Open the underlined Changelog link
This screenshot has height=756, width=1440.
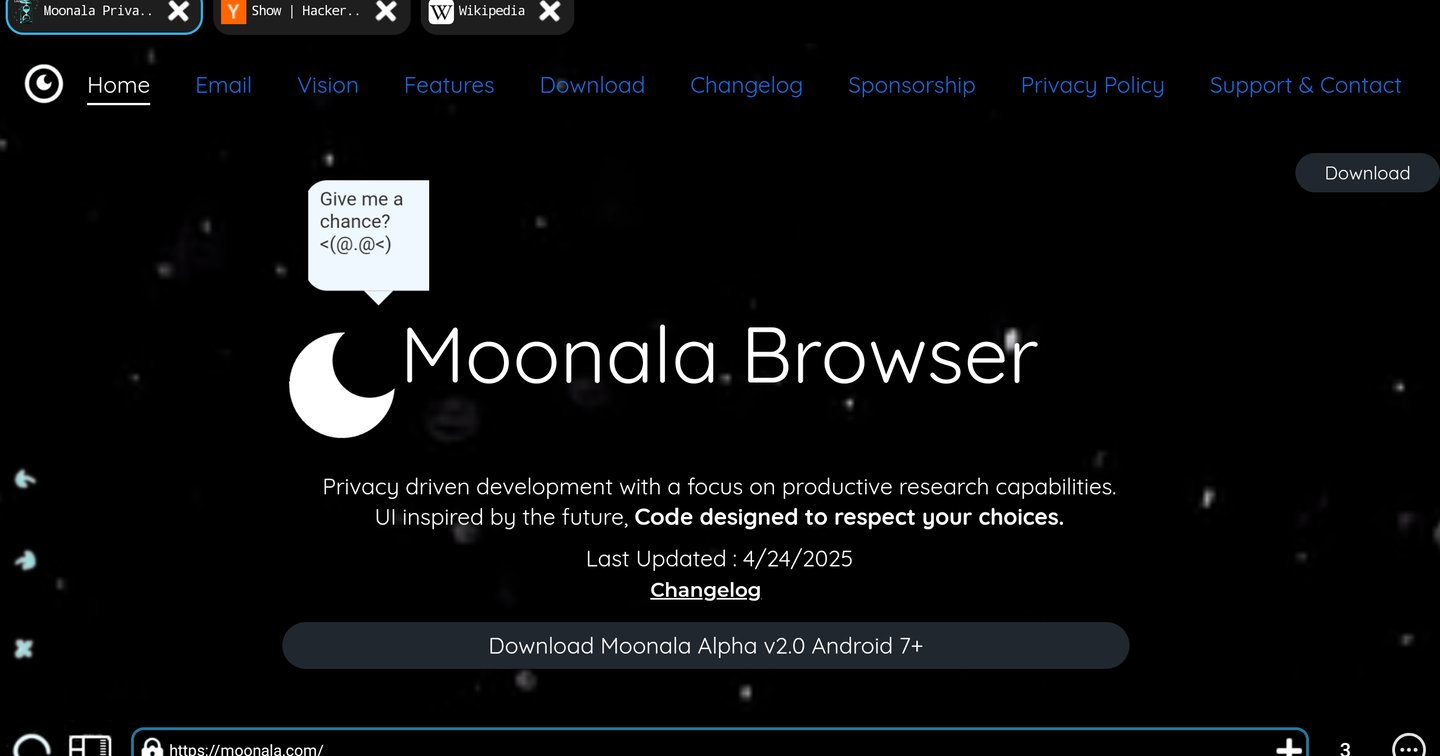pos(705,590)
